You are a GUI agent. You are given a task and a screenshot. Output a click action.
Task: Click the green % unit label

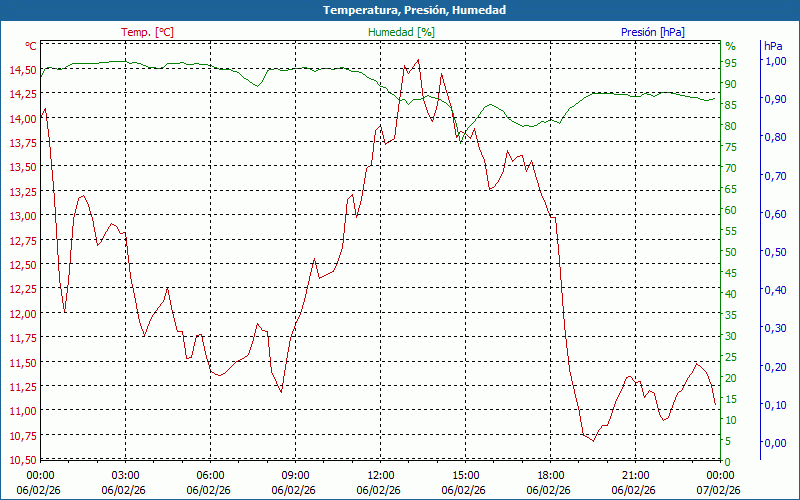(x=730, y=46)
